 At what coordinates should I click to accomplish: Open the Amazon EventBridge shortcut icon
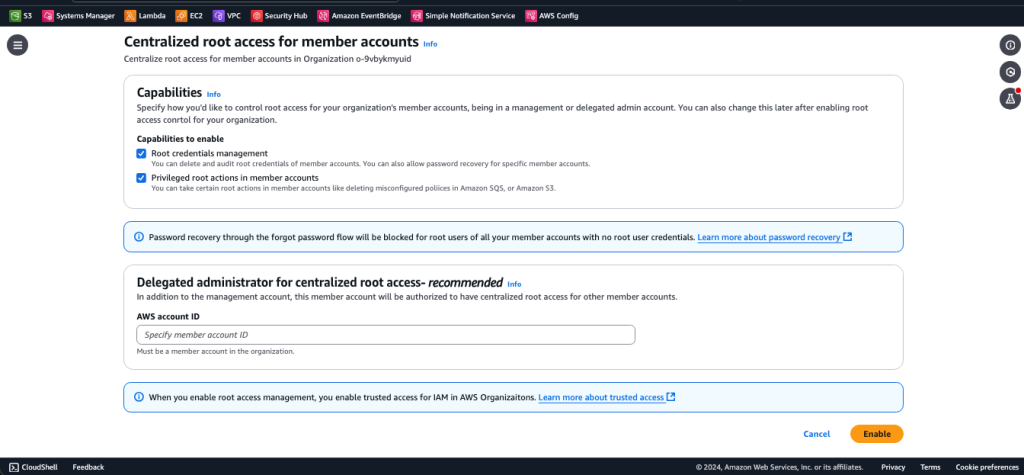coord(323,16)
